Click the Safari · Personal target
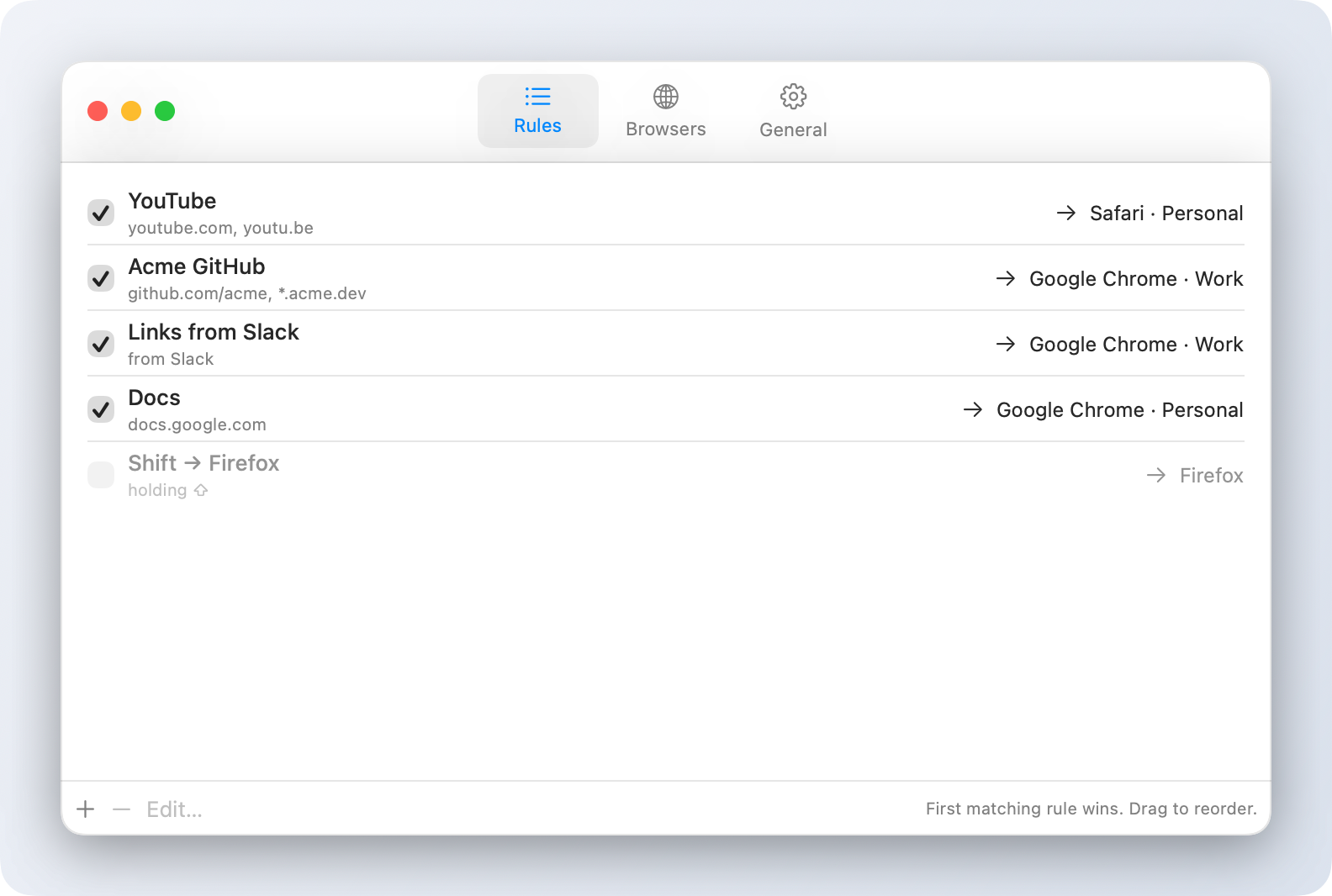The image size is (1332, 896). (x=1166, y=213)
